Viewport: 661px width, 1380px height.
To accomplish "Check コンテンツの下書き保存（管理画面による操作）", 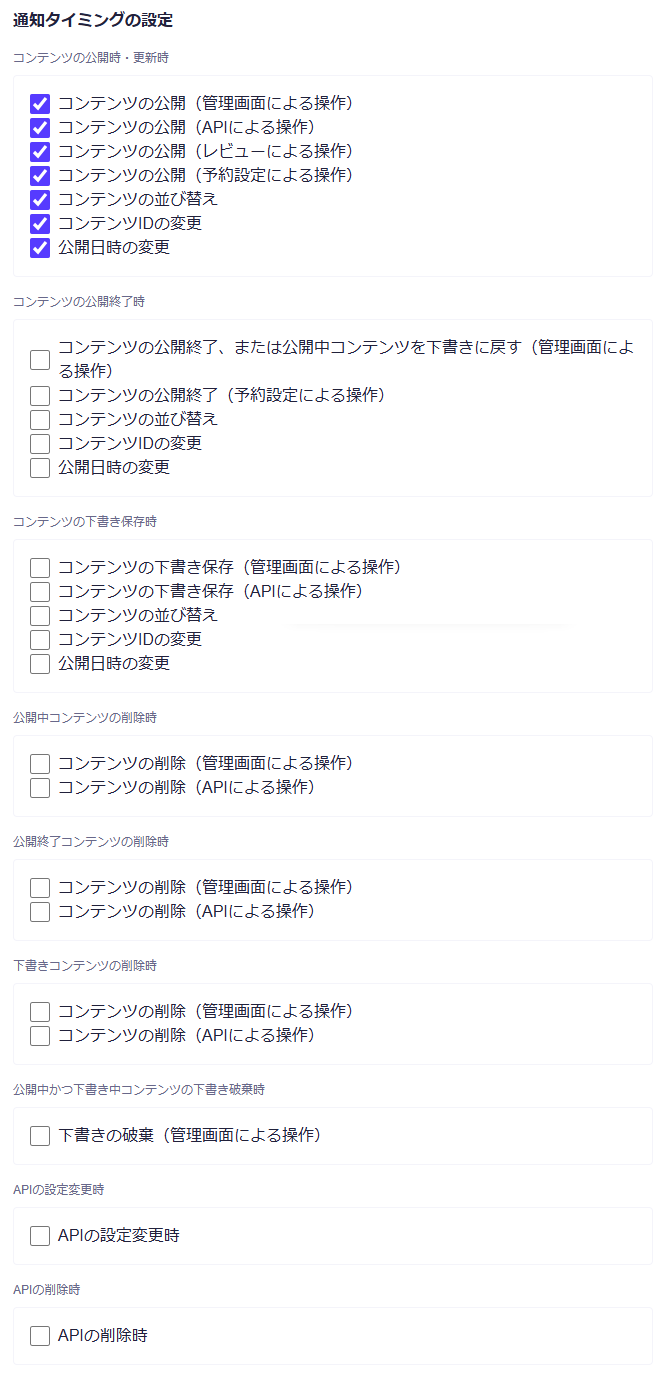I will tap(40, 567).
